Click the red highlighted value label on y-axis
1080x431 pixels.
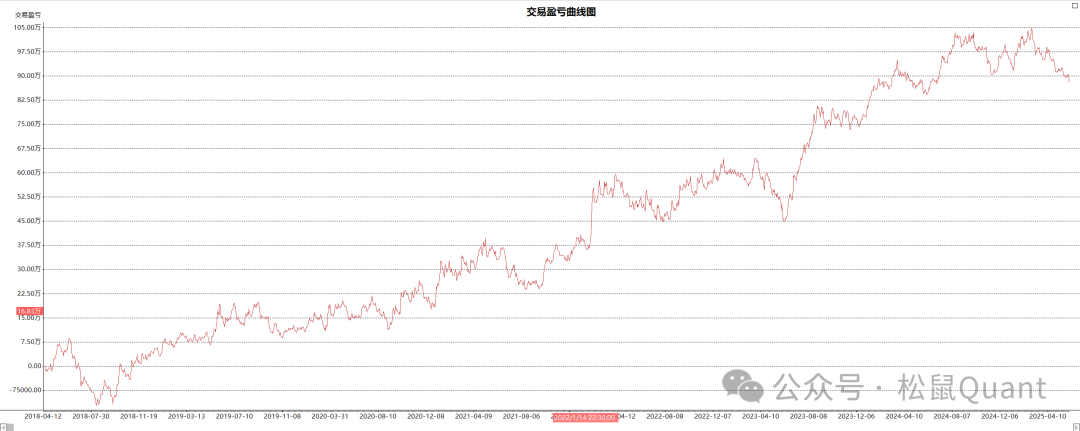[28, 311]
